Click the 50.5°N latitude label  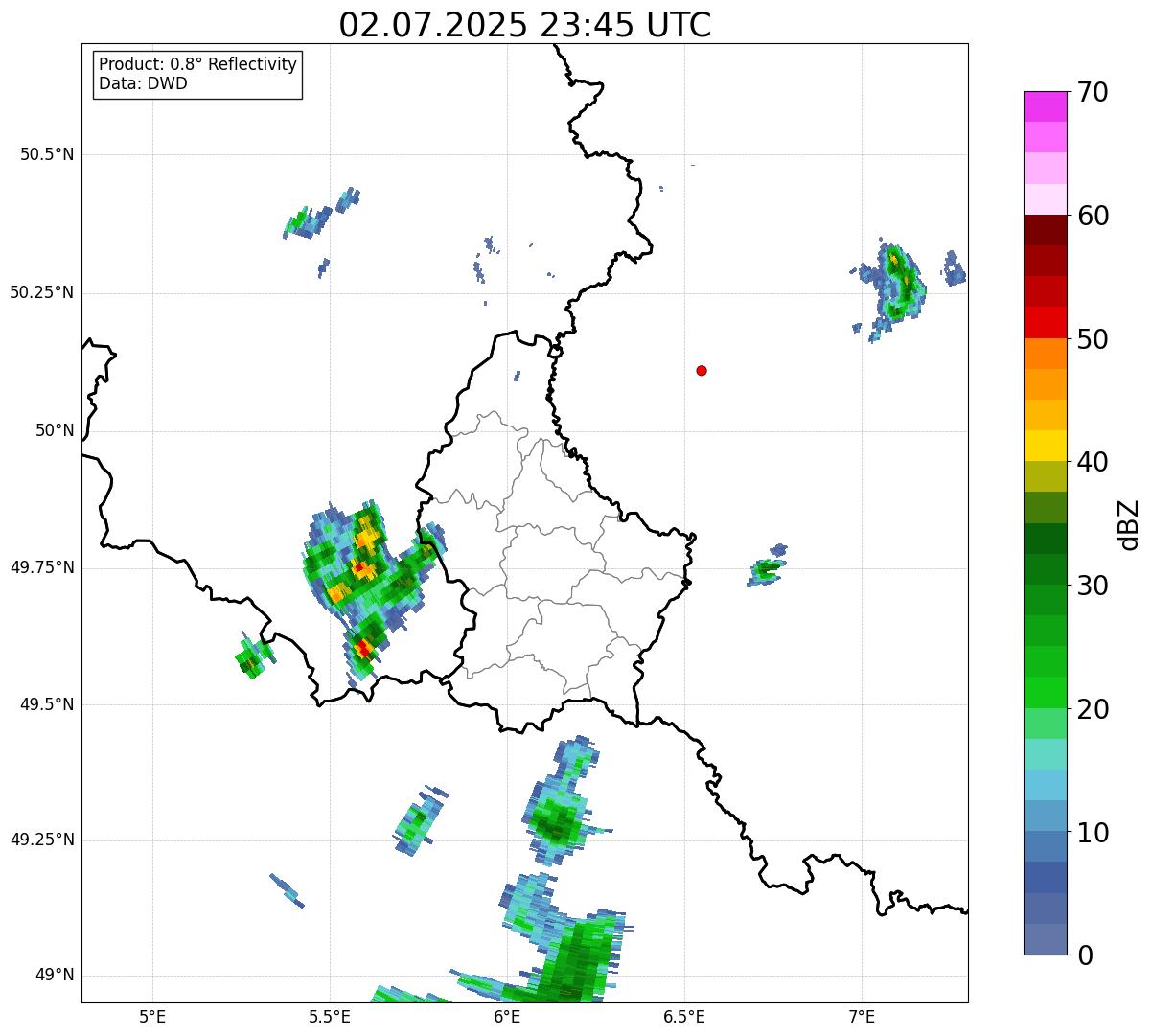pyautogui.click(x=47, y=154)
